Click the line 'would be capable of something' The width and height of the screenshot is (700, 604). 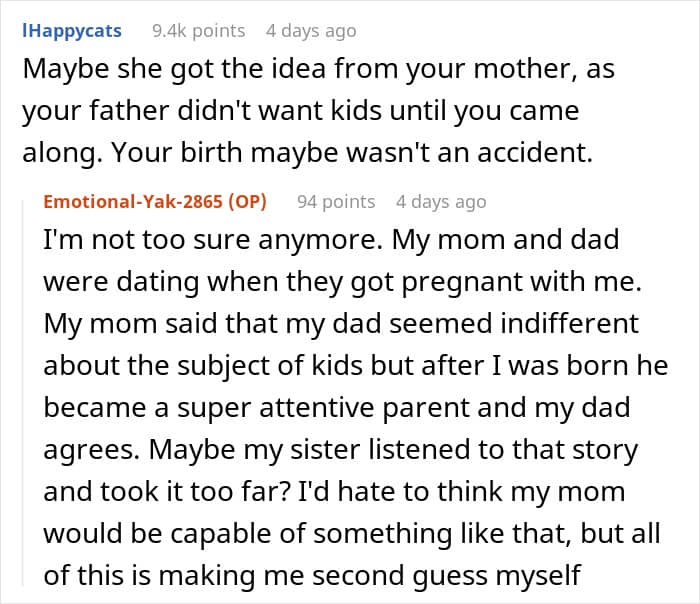pos(352,533)
